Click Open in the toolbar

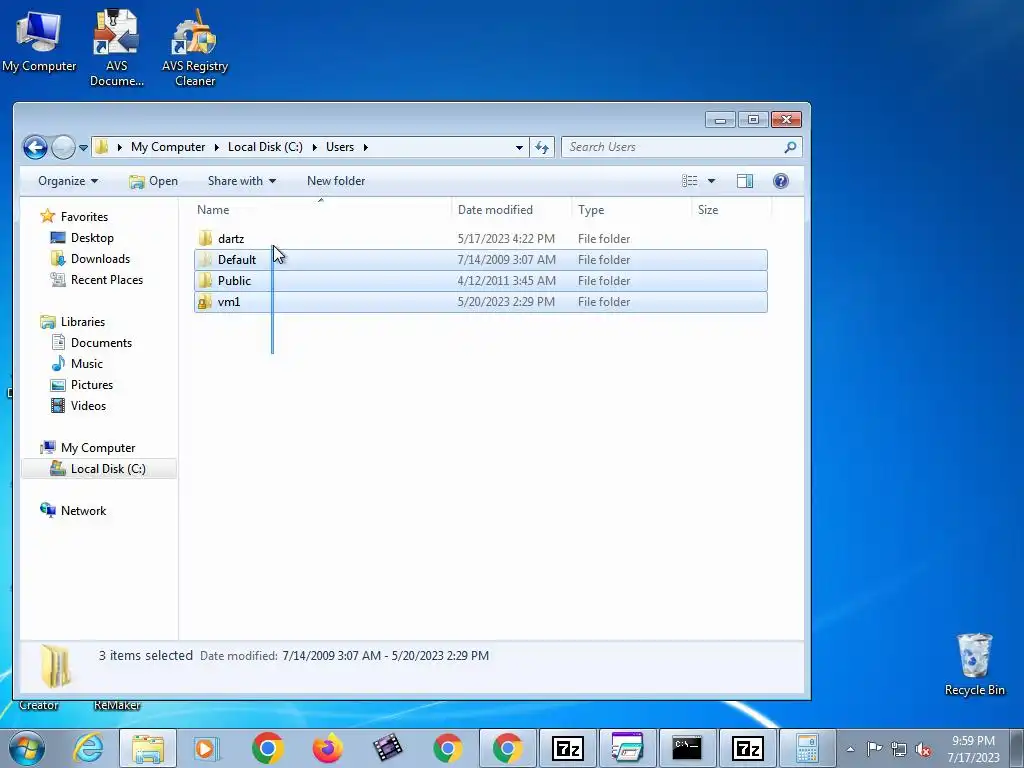153,181
